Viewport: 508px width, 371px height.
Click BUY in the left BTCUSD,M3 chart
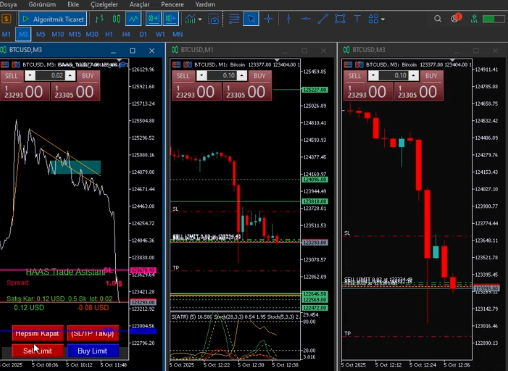click(88, 76)
